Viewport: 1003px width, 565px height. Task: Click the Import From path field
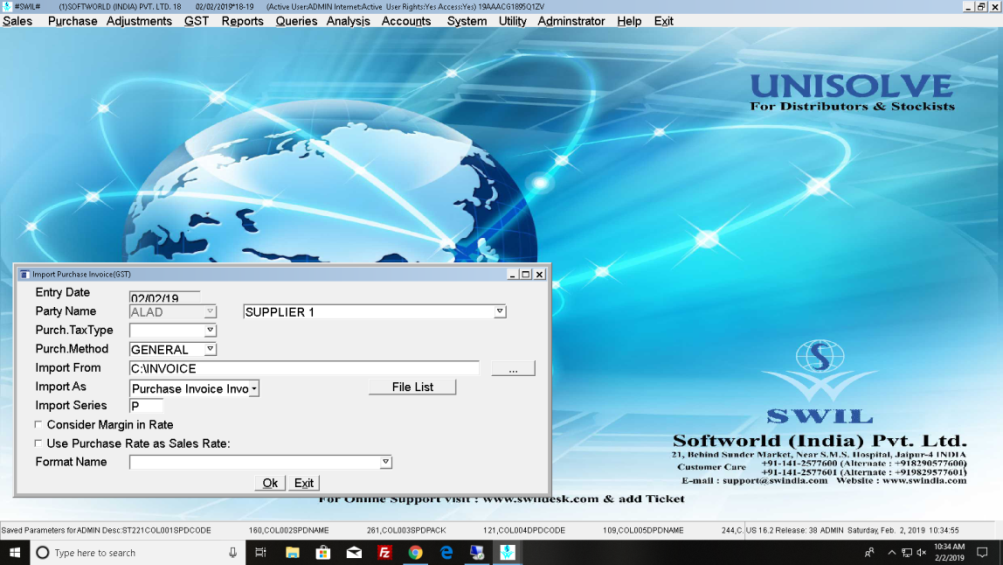(x=304, y=369)
